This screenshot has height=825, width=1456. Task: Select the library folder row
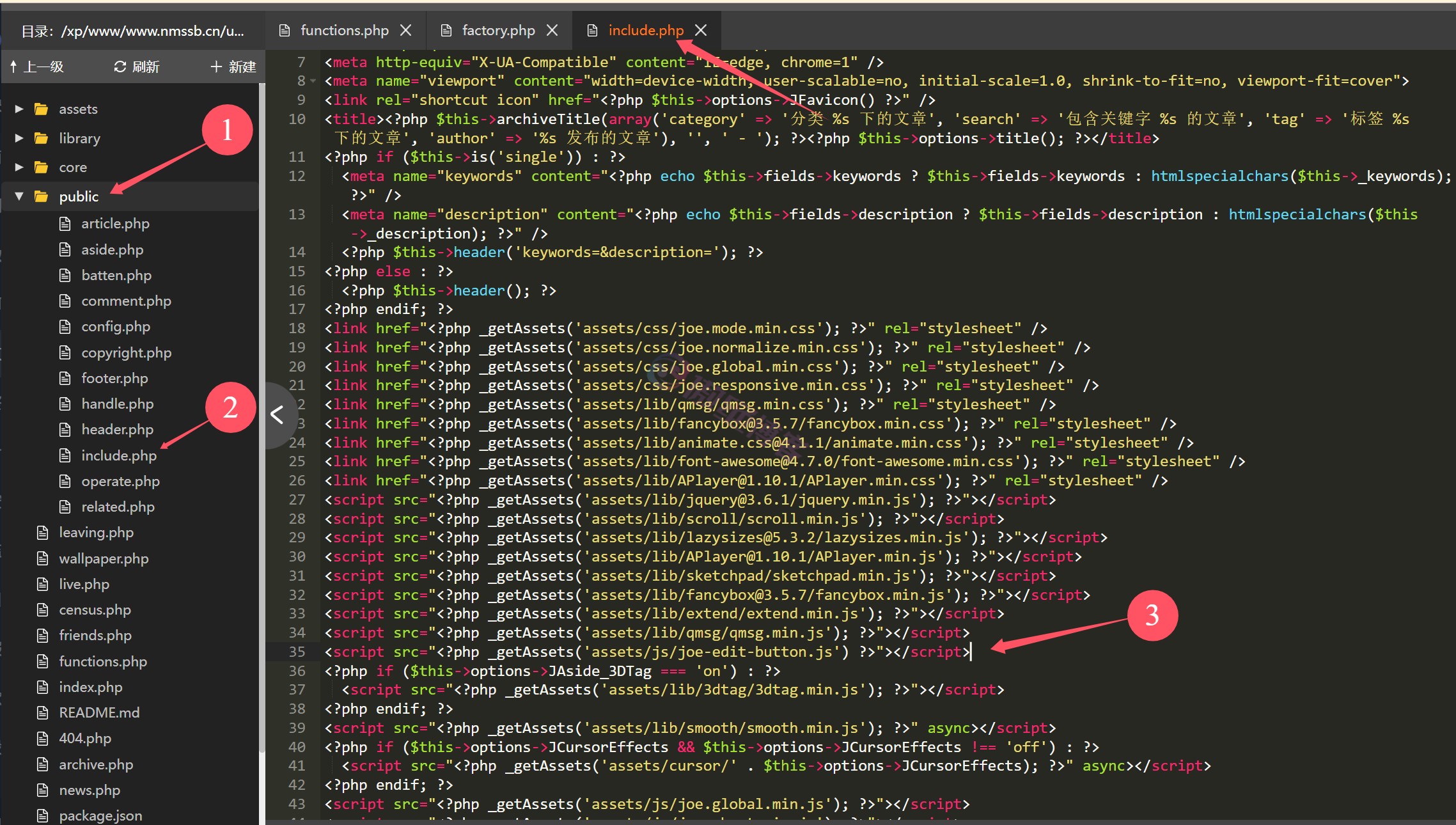tap(130, 138)
